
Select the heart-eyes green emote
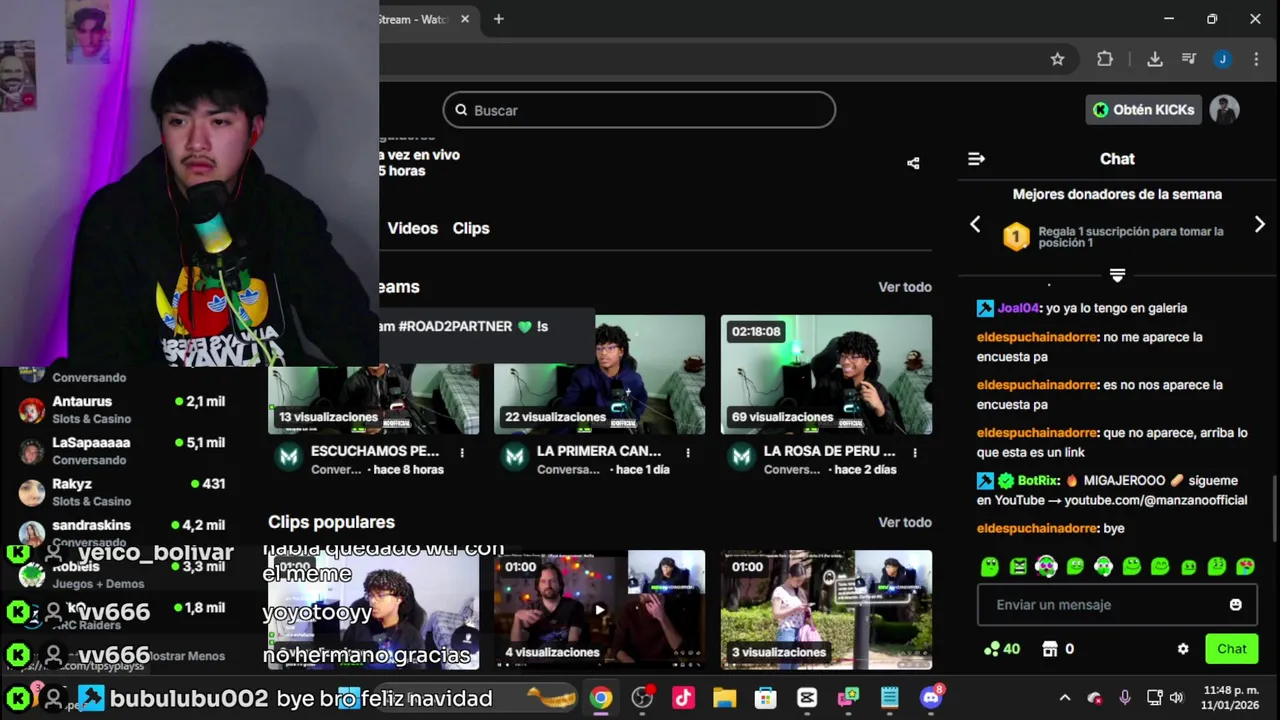[1245, 567]
